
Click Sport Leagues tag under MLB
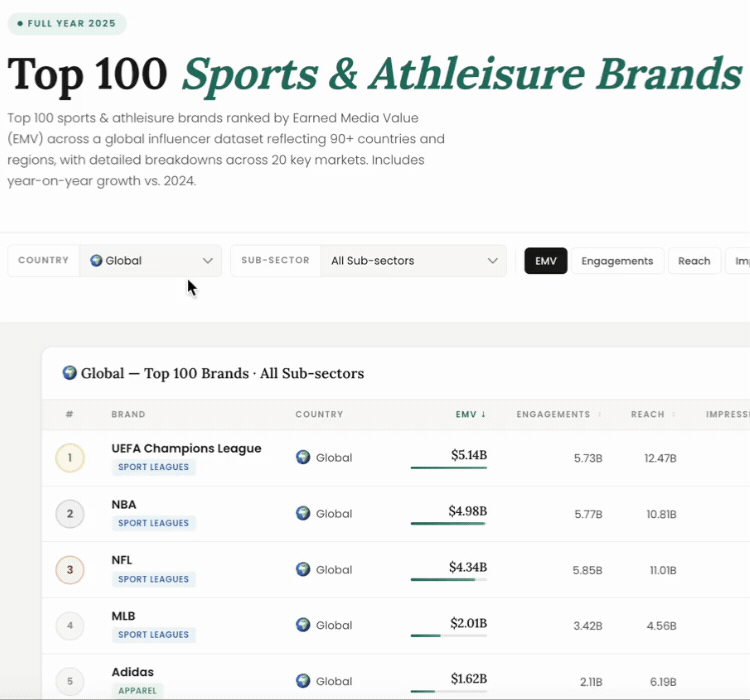154,634
